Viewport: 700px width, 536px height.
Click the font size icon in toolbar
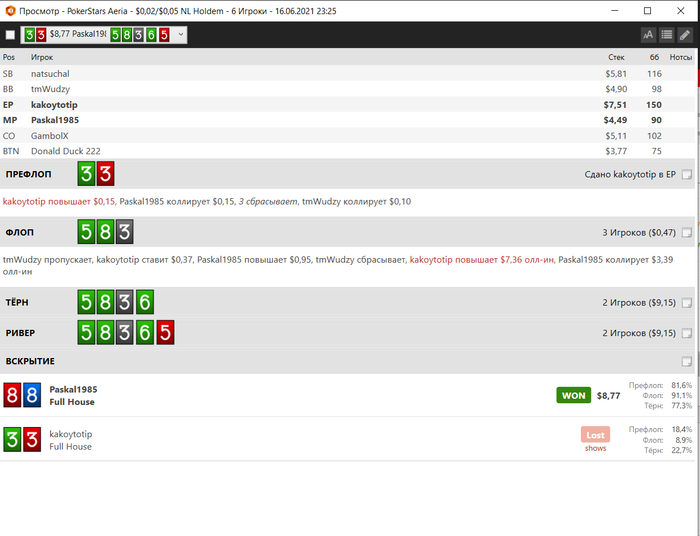(x=648, y=35)
